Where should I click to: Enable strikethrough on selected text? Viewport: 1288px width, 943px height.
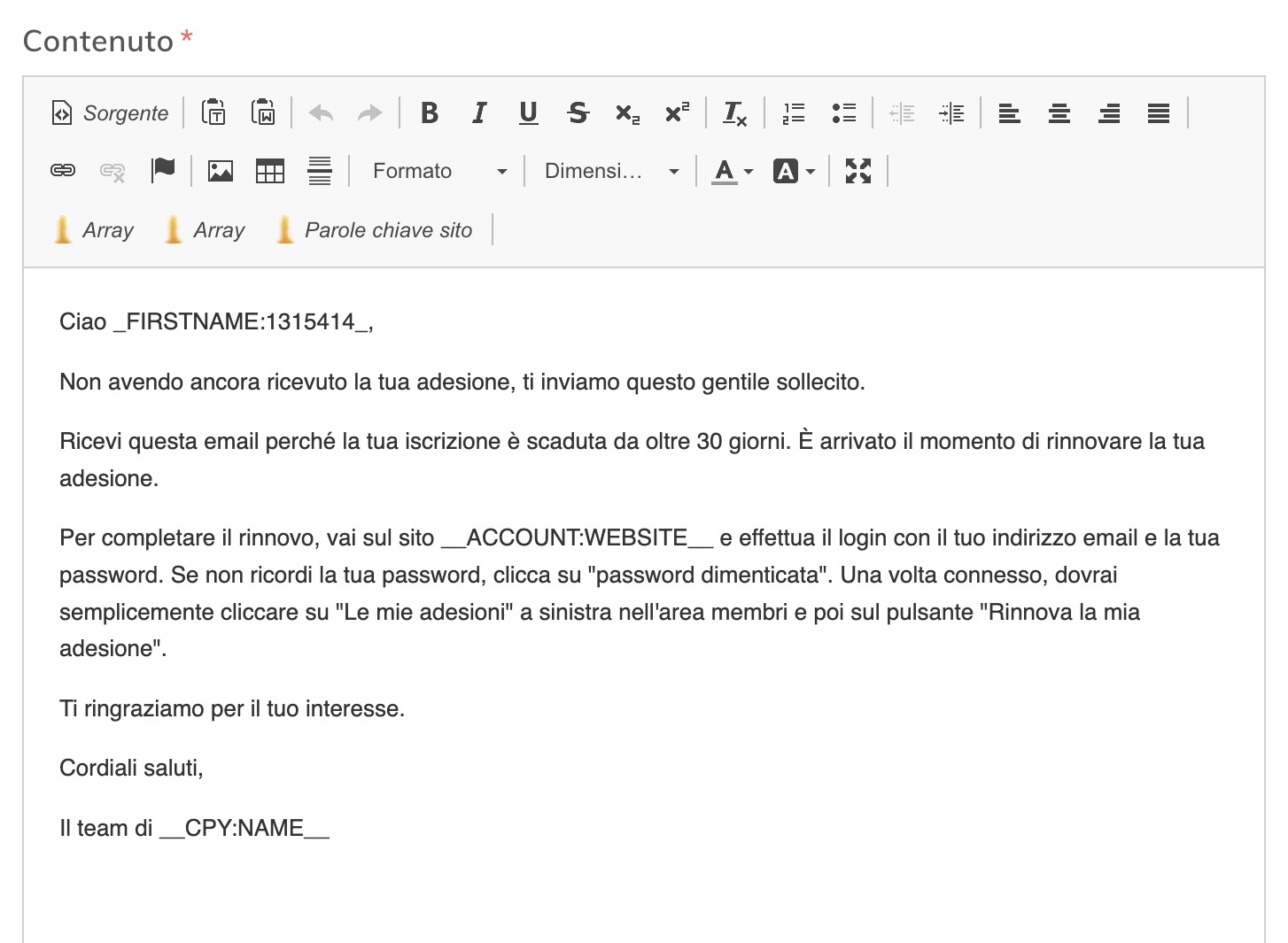[577, 112]
